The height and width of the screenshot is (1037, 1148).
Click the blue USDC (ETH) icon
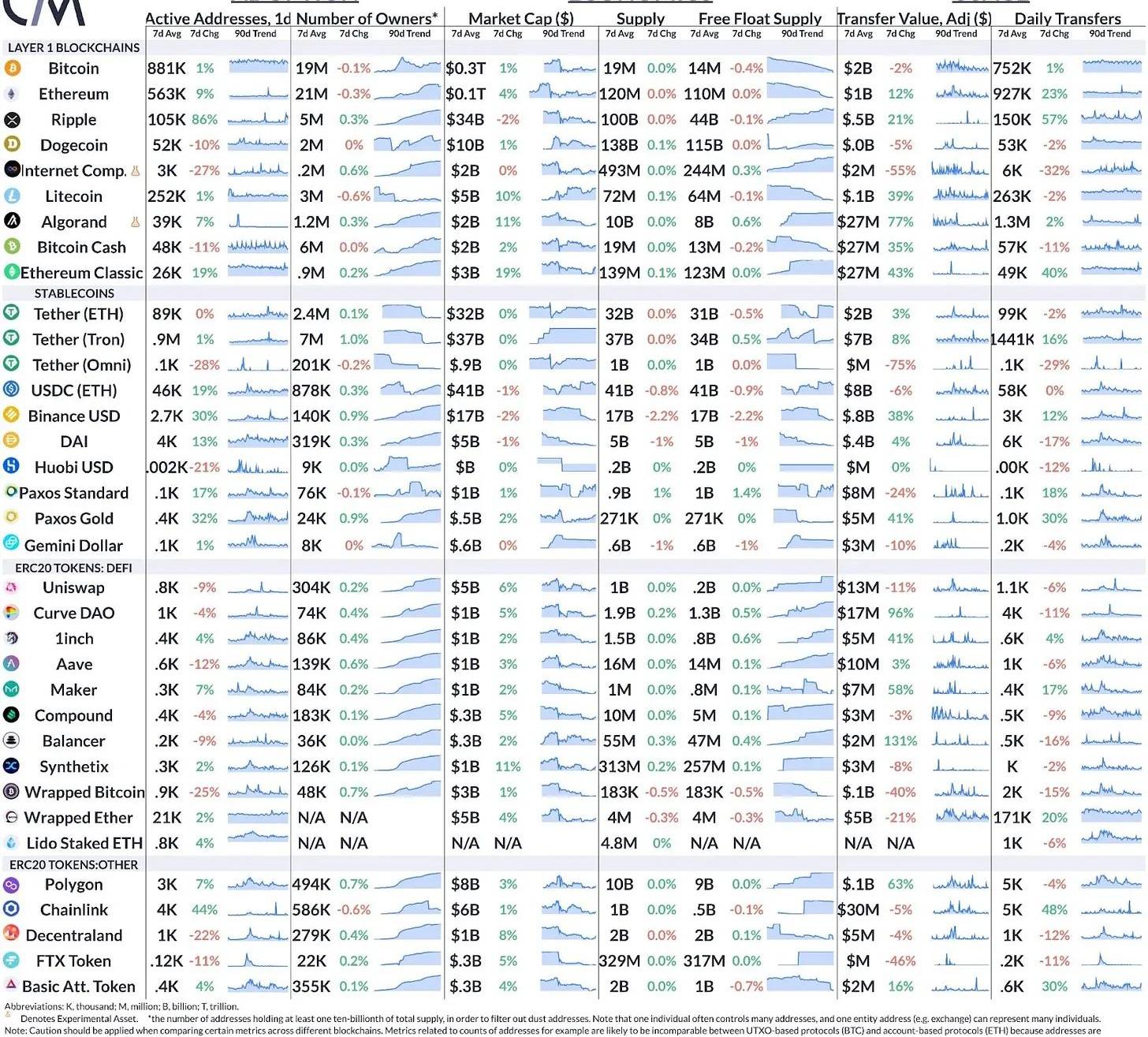tap(12, 390)
